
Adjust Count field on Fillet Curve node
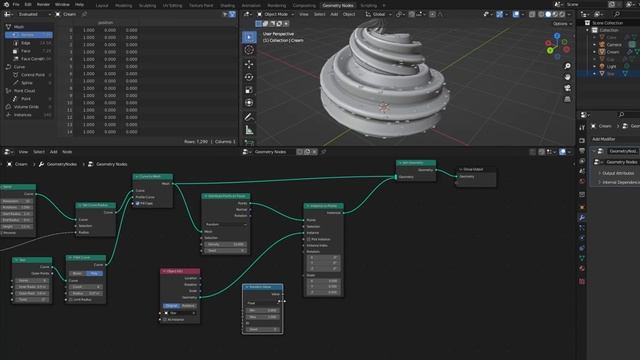click(86, 287)
